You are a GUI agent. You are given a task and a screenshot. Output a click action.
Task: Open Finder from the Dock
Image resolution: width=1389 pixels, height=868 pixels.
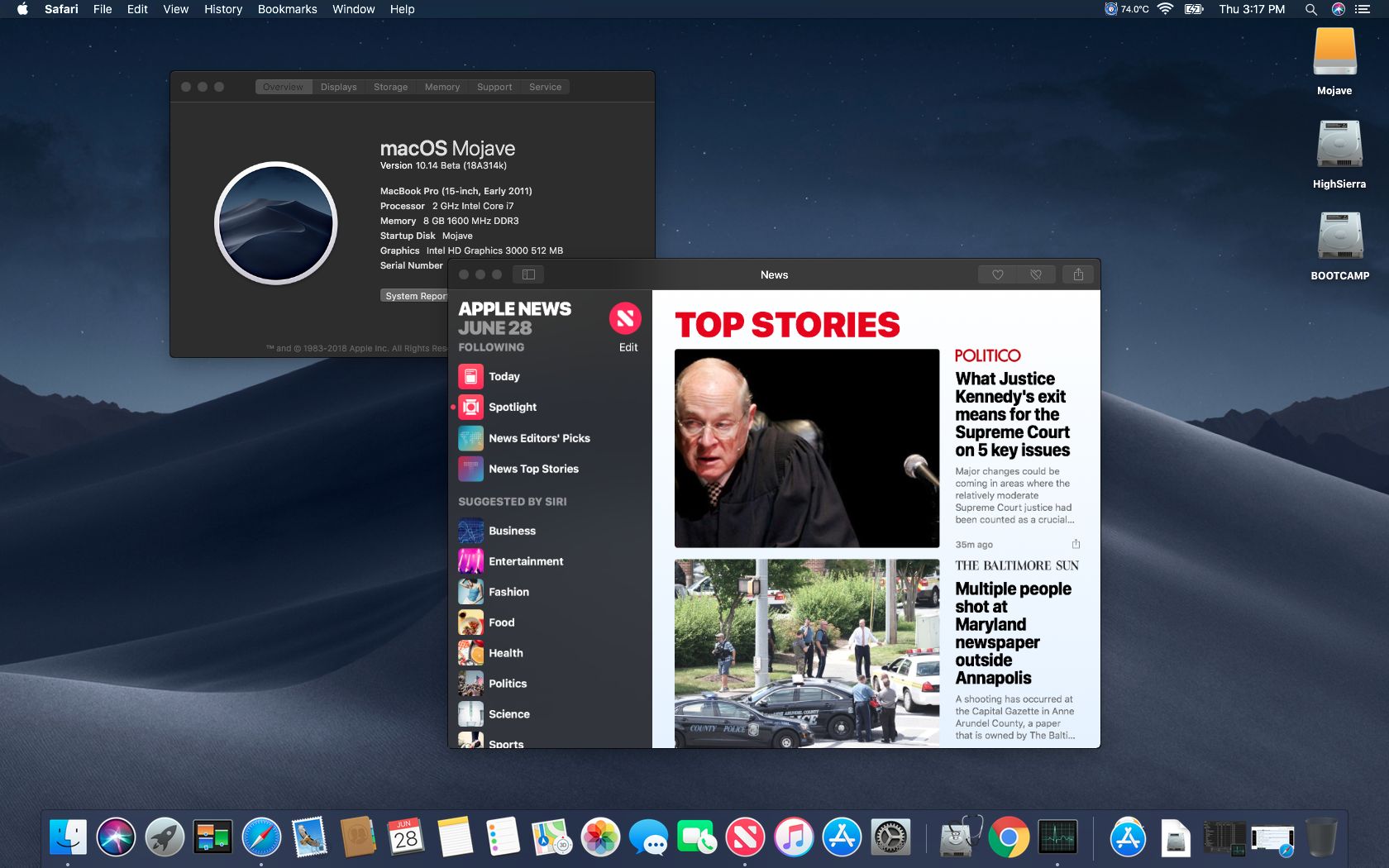[68, 837]
